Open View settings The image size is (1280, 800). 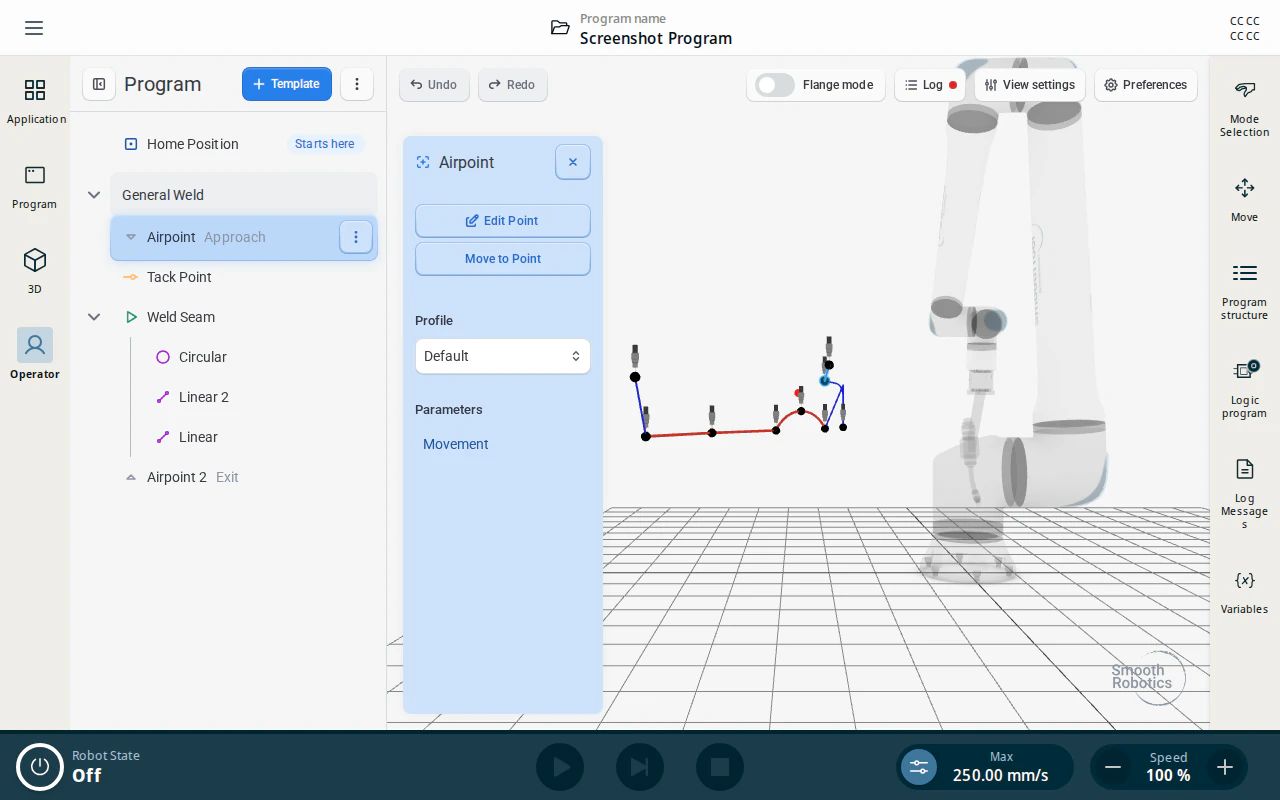coord(1030,85)
